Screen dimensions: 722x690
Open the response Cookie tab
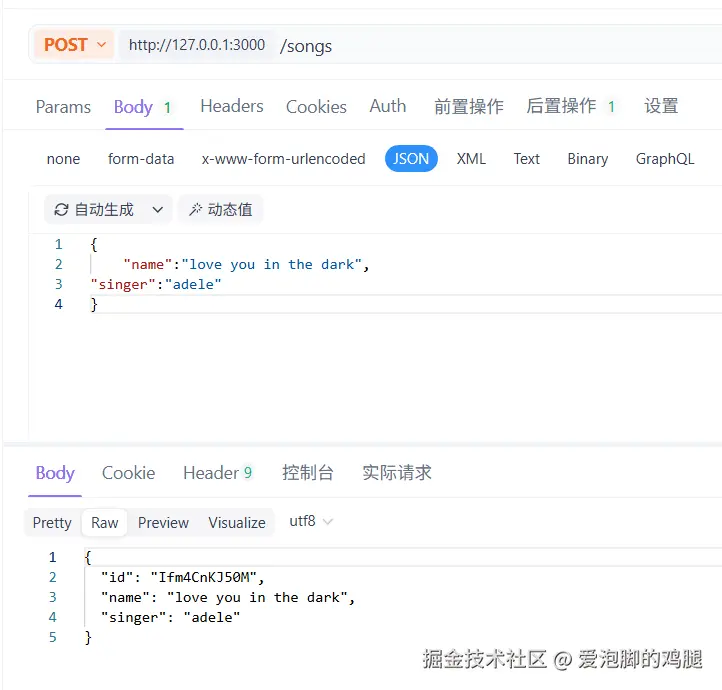pos(128,473)
